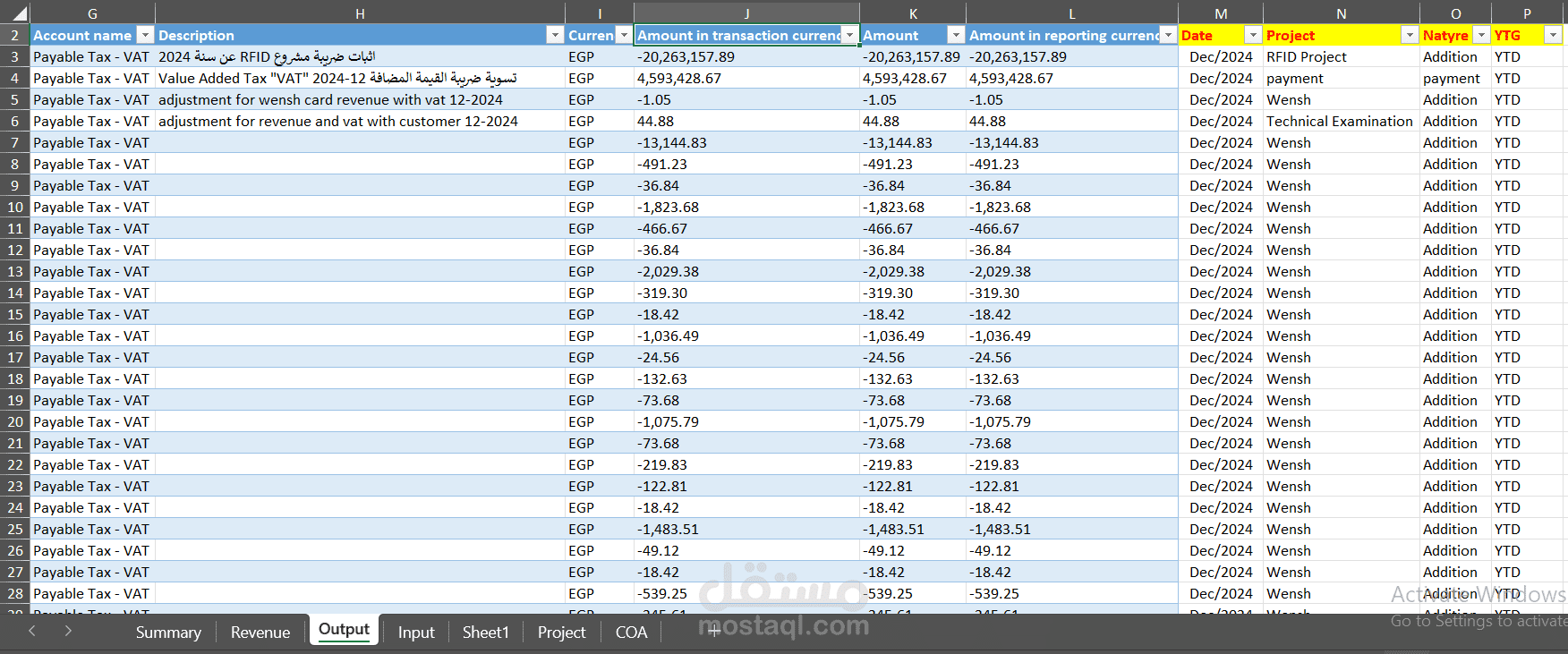Click -1.05 in column L
This screenshot has width=1568, height=654.
point(1072,99)
